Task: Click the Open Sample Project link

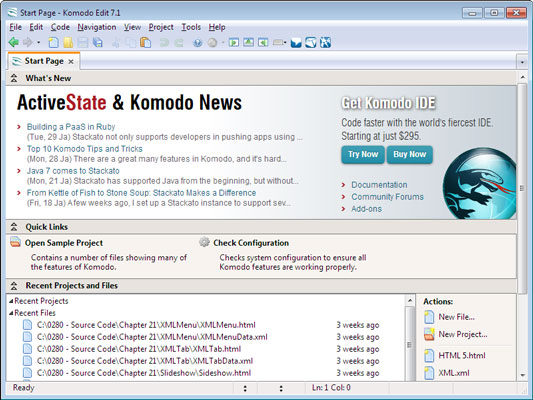Action: 64,243
